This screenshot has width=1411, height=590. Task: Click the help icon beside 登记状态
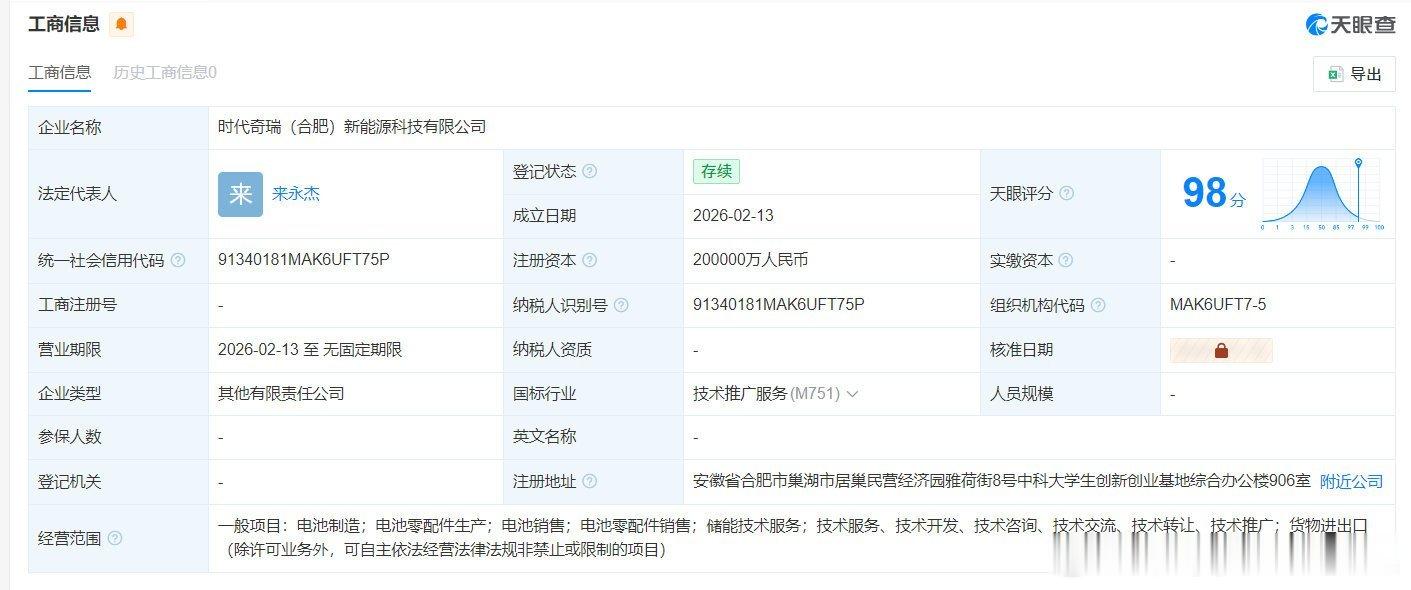(591, 171)
